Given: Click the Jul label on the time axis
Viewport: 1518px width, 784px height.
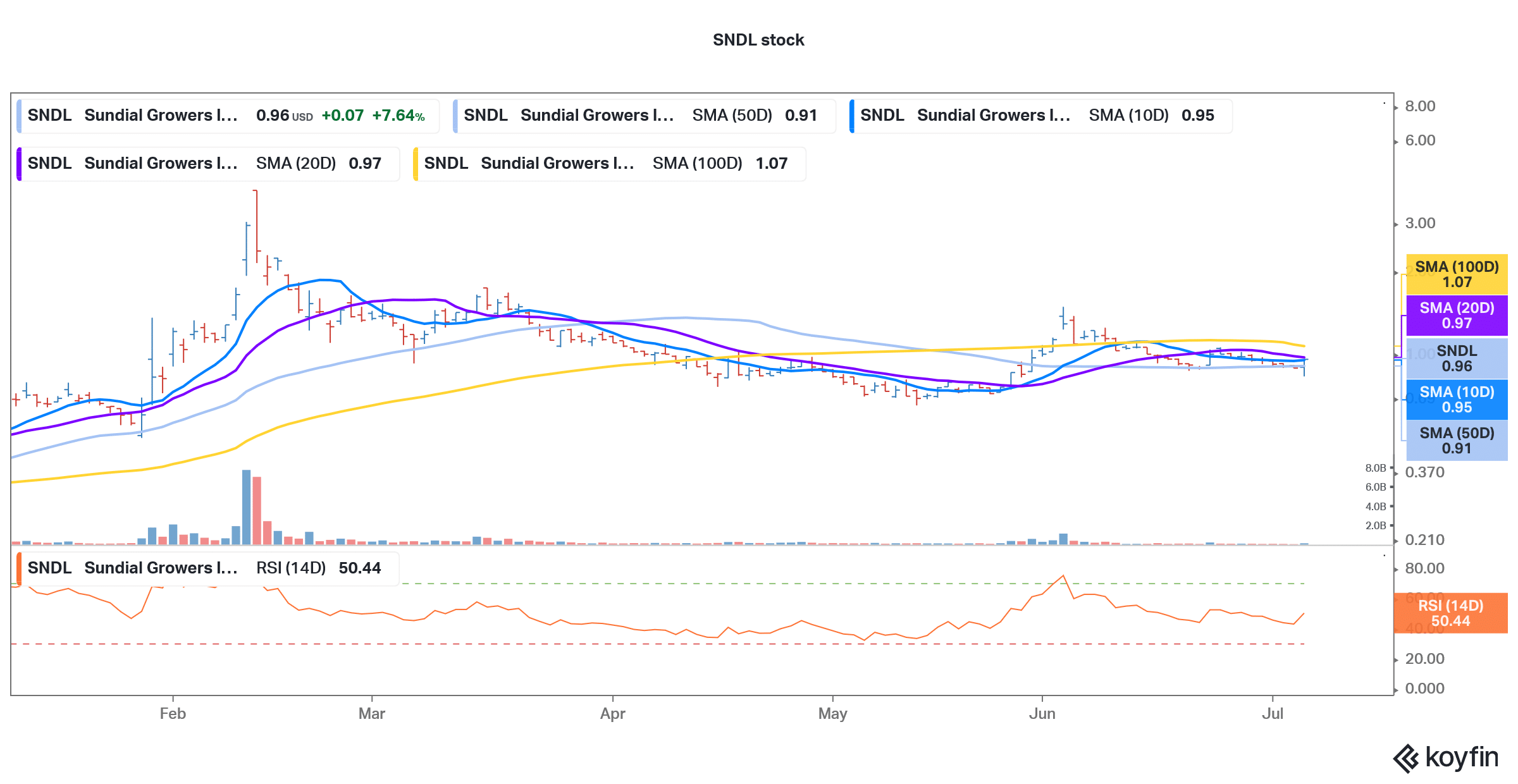Looking at the screenshot, I should click(x=1273, y=714).
